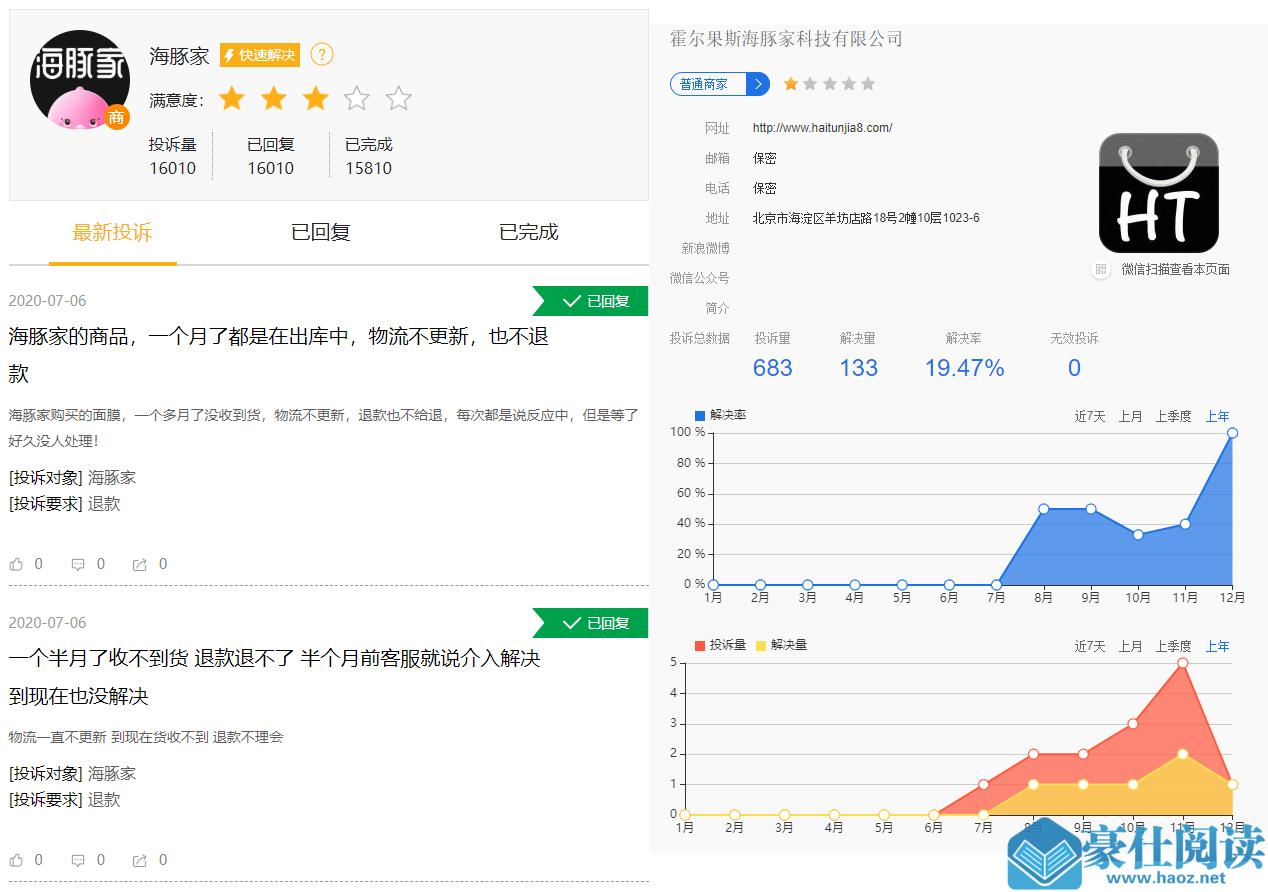This screenshot has height=892, width=1268.
Task: Click [投诉要求] 退款 under first complaint
Action: [x=65, y=504]
